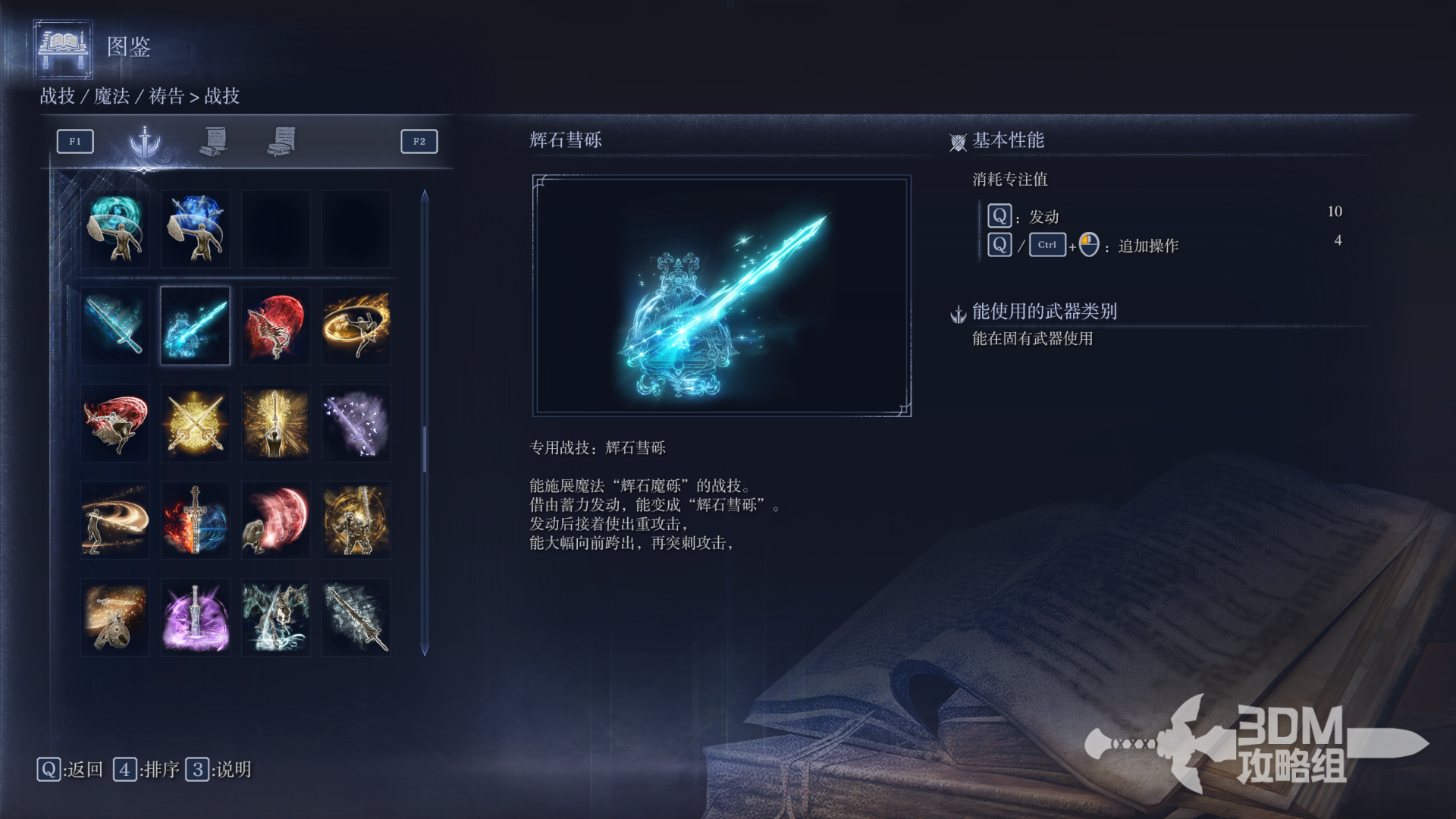Image resolution: width=1456 pixels, height=819 pixels.
Task: Select the red winged demon skill icon
Action: tap(276, 326)
